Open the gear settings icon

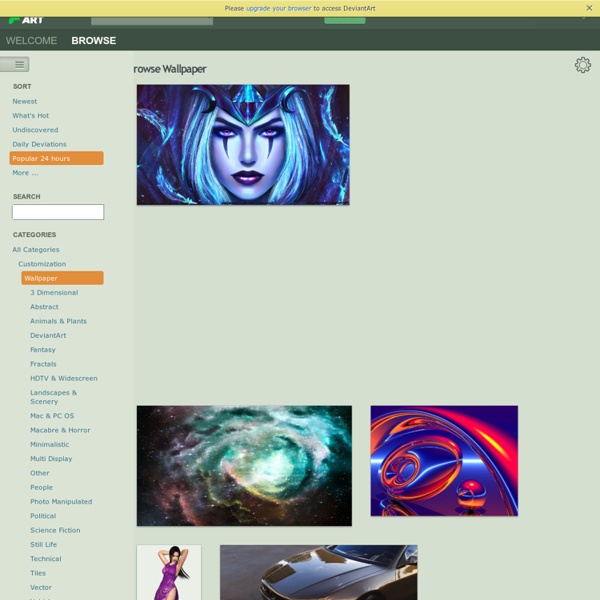point(582,65)
